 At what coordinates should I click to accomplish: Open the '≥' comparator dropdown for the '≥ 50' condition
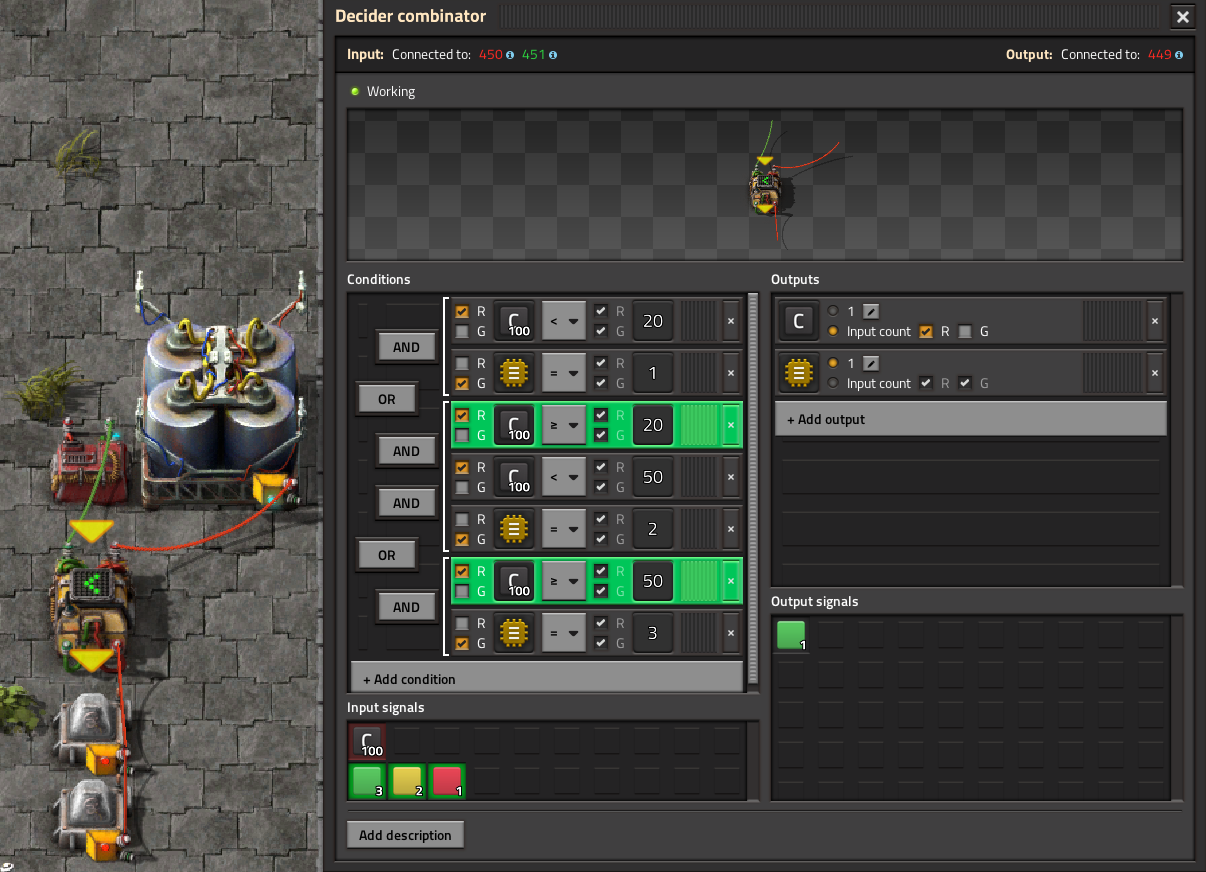(x=564, y=581)
